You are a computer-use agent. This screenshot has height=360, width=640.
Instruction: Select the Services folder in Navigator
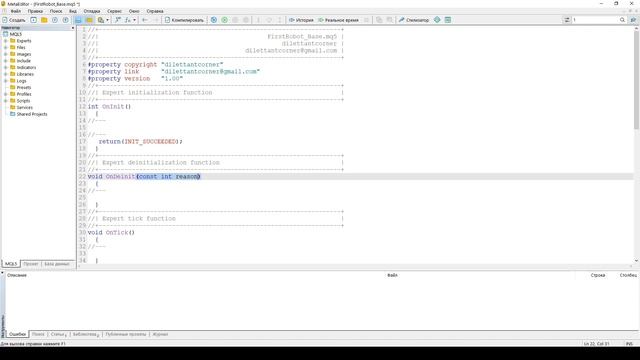[24, 107]
